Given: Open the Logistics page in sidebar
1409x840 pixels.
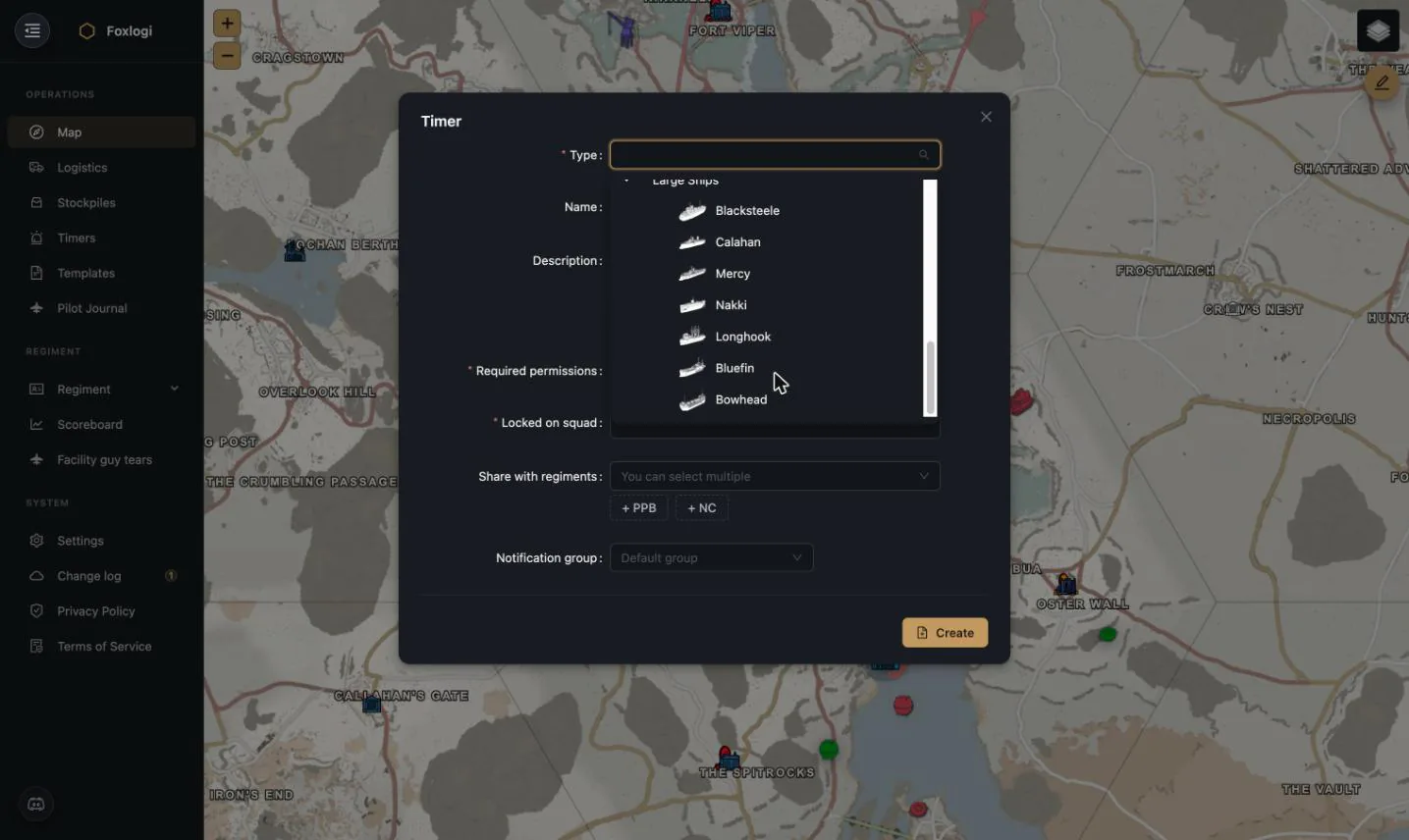Looking at the screenshot, I should click(101, 168).
